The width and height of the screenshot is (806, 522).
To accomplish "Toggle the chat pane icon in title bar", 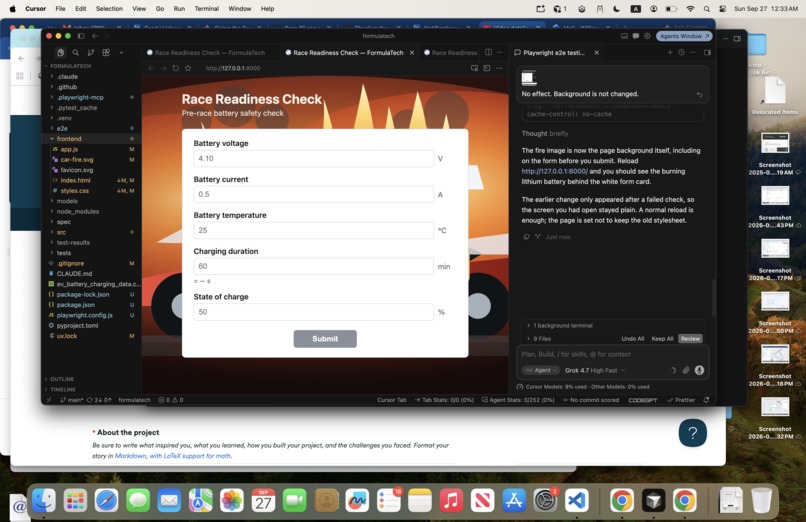I will 636,36.
